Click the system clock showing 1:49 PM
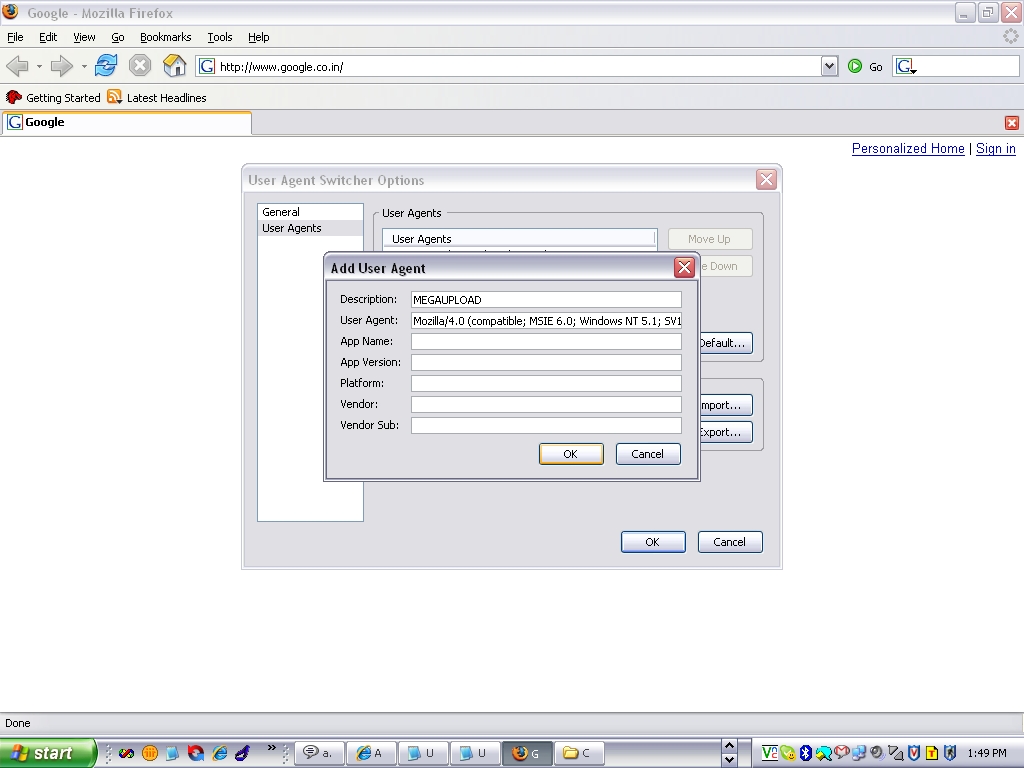Viewport: 1024px width, 768px height. tap(987, 753)
